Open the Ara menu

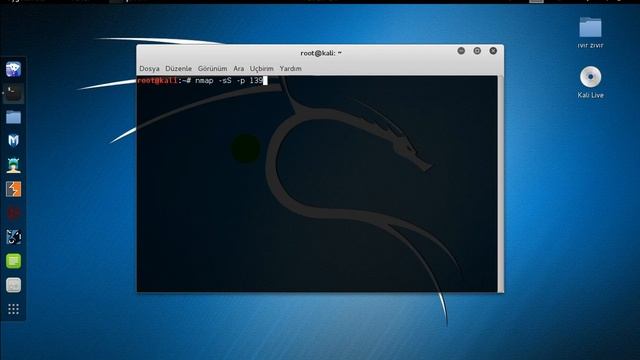(238, 69)
